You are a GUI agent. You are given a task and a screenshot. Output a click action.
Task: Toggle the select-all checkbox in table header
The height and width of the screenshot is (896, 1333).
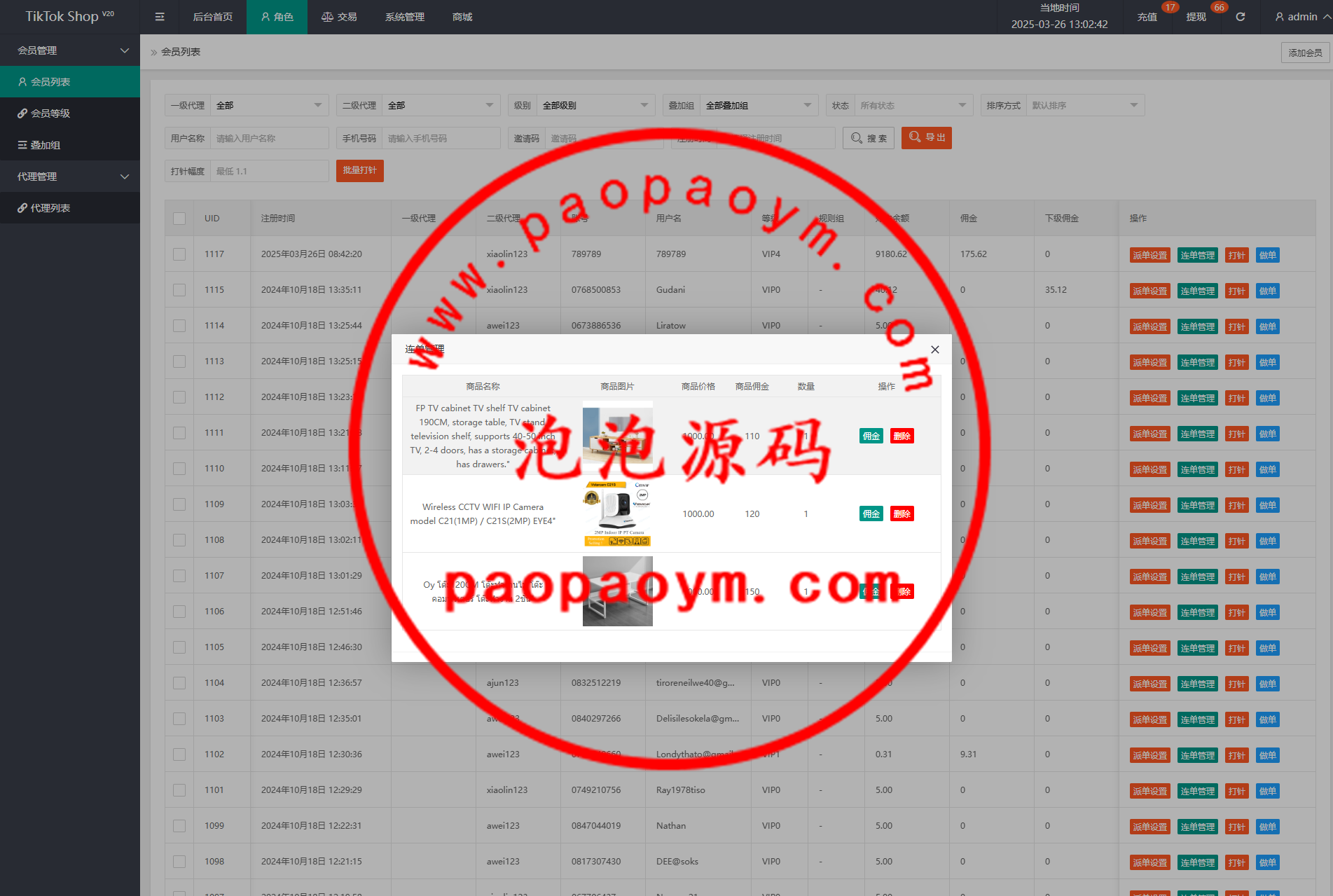coord(179,219)
